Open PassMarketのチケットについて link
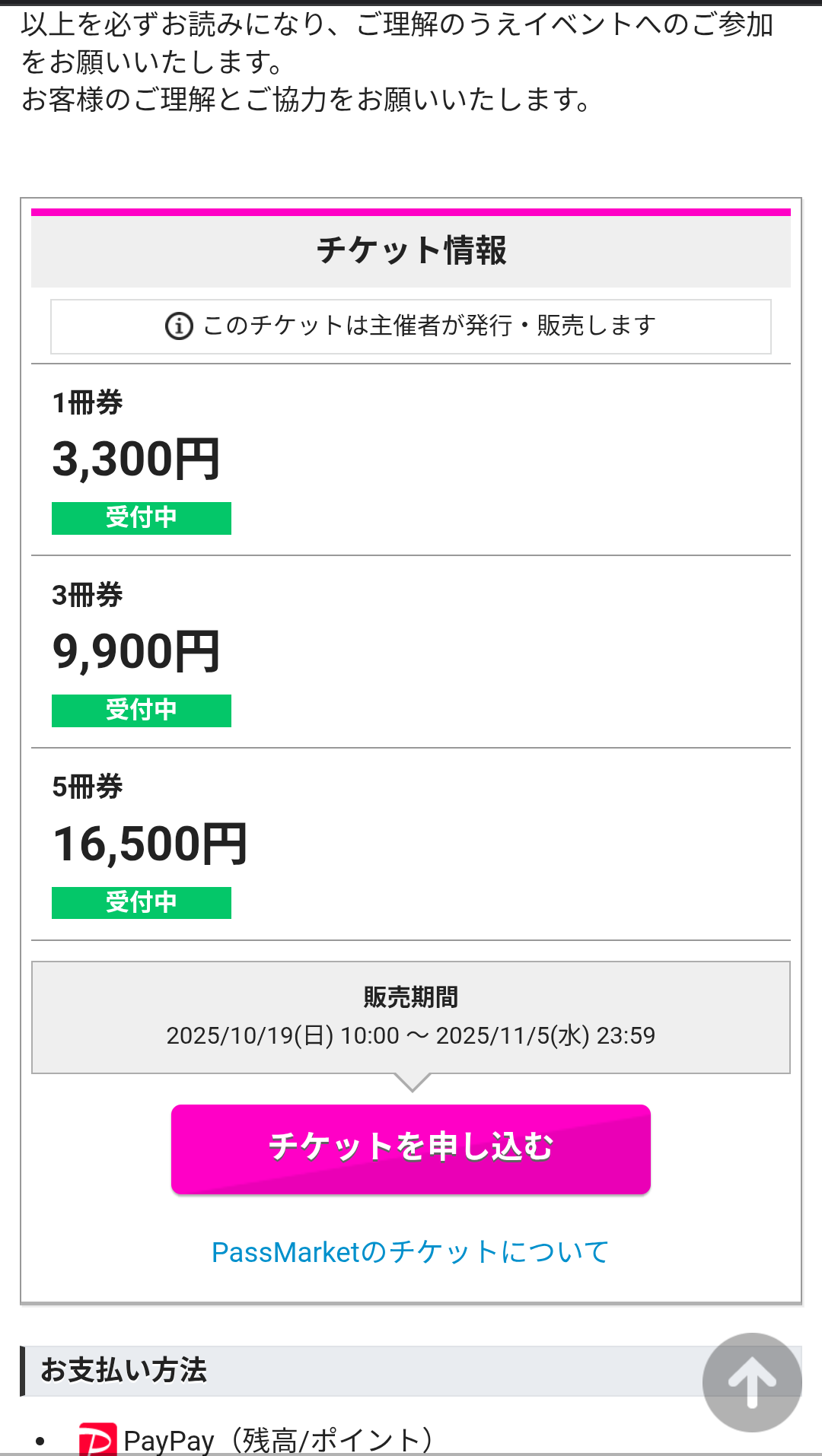822x1456 pixels. coord(410,1252)
